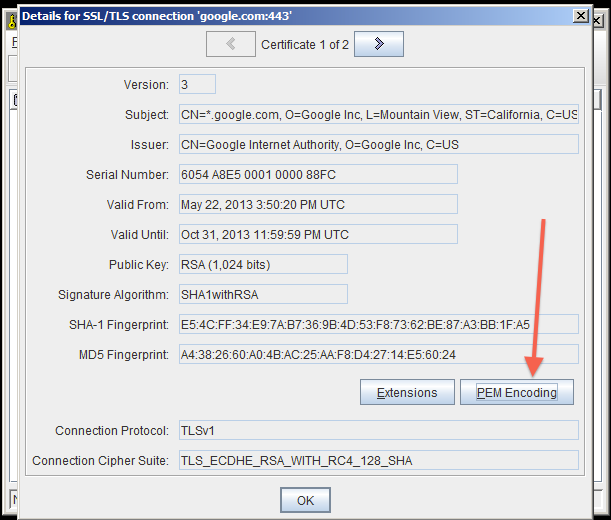Go to next certificate with right arrow
Screen dimensions: 611x520
point(379,44)
